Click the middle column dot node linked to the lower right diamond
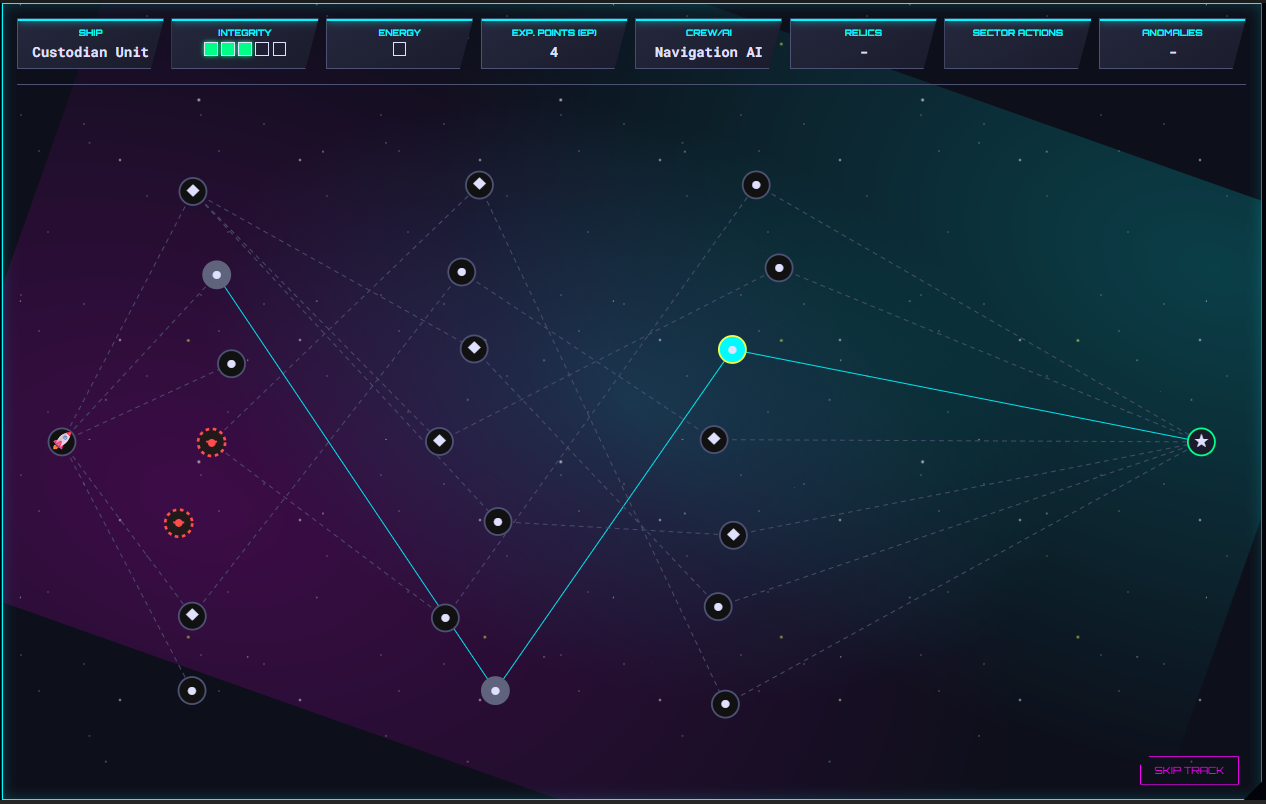The height and width of the screenshot is (804, 1266). click(498, 521)
